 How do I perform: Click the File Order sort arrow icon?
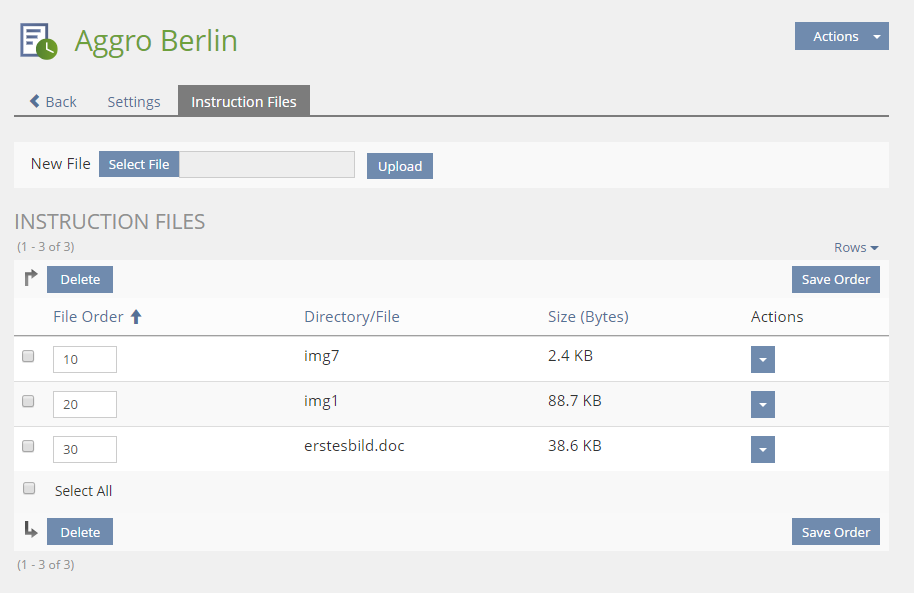[137, 317]
